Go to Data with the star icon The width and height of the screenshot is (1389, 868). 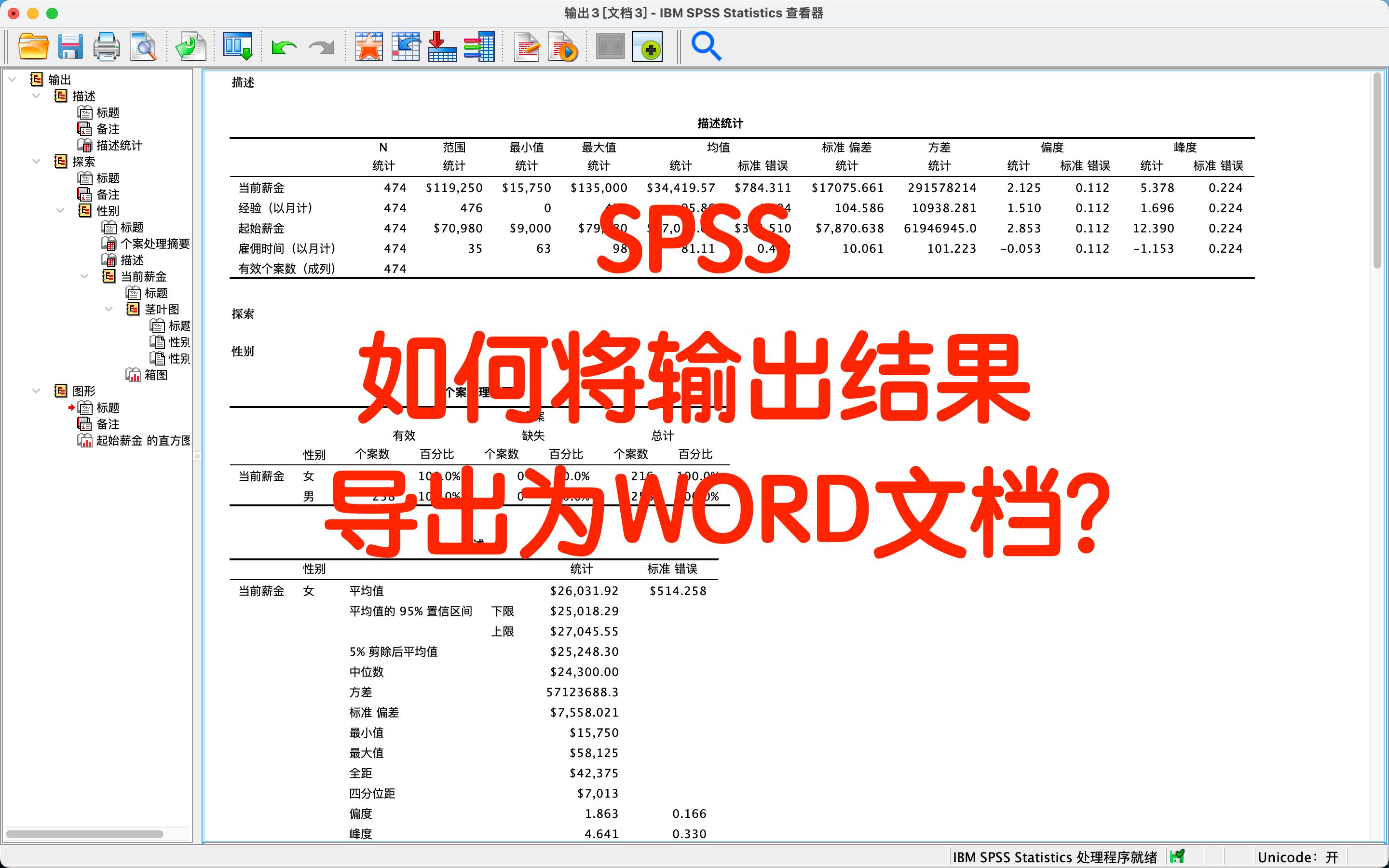368,46
